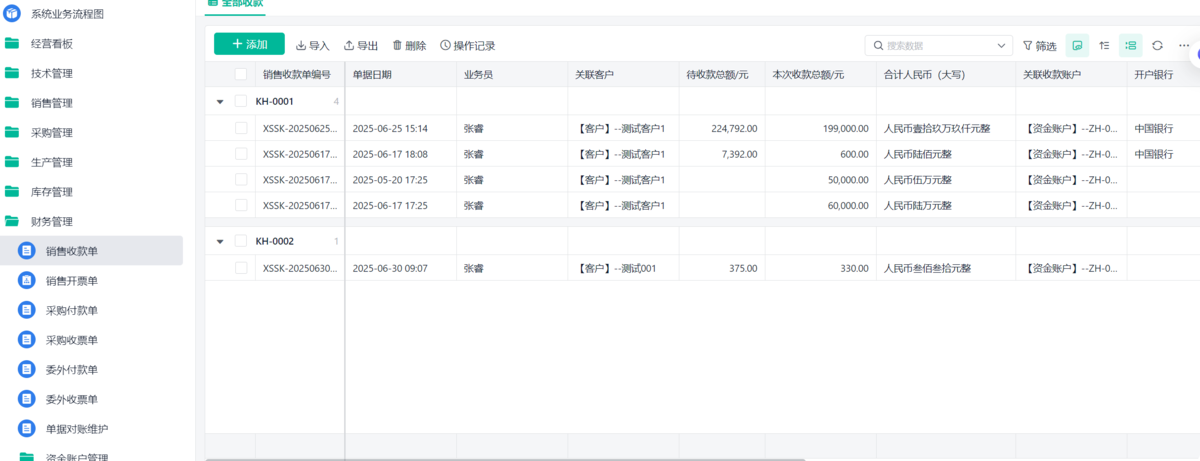Toggle the grouped list view icon
The width and height of the screenshot is (1200, 461).
click(1130, 45)
